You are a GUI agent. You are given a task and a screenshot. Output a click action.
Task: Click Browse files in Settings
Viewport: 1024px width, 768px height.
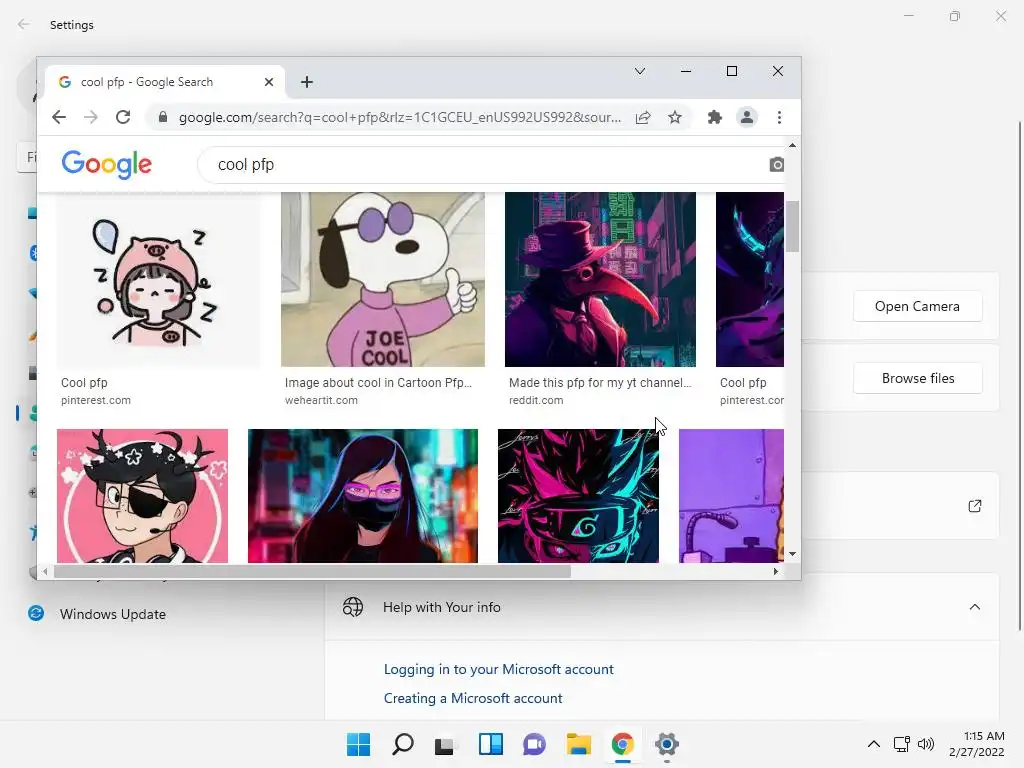click(x=918, y=378)
